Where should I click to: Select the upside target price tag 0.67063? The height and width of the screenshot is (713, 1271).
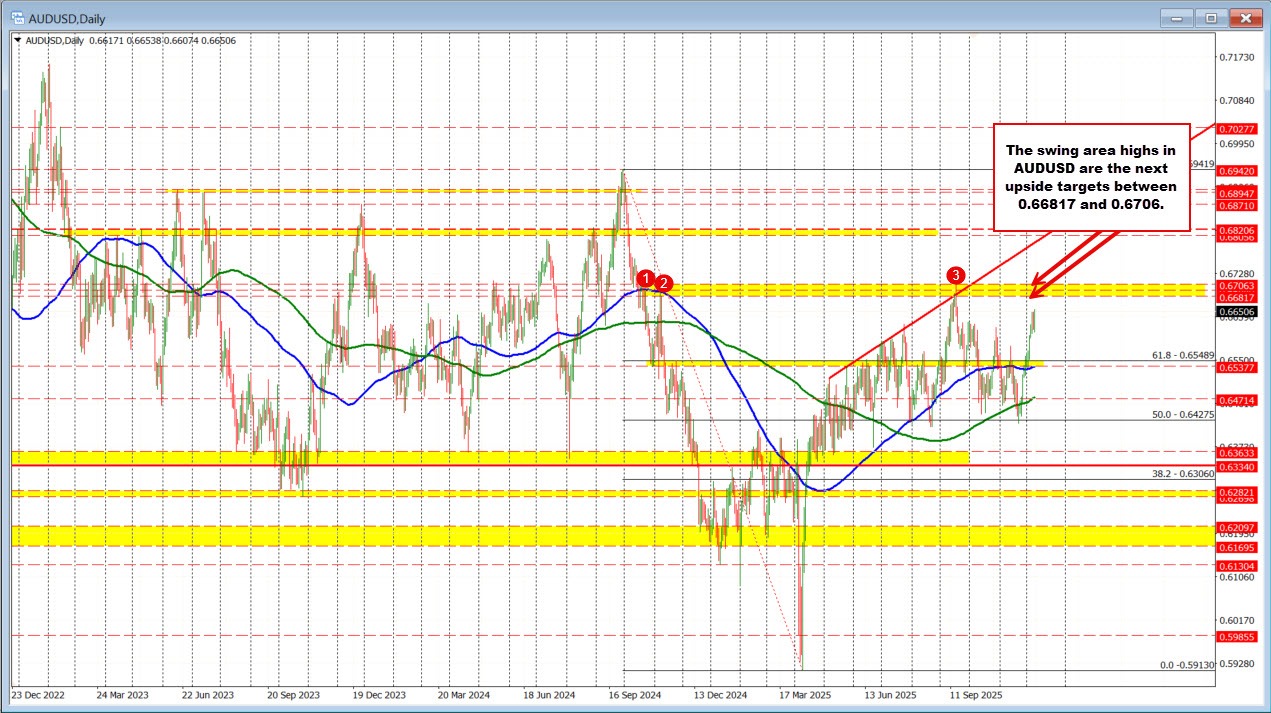[1235, 285]
